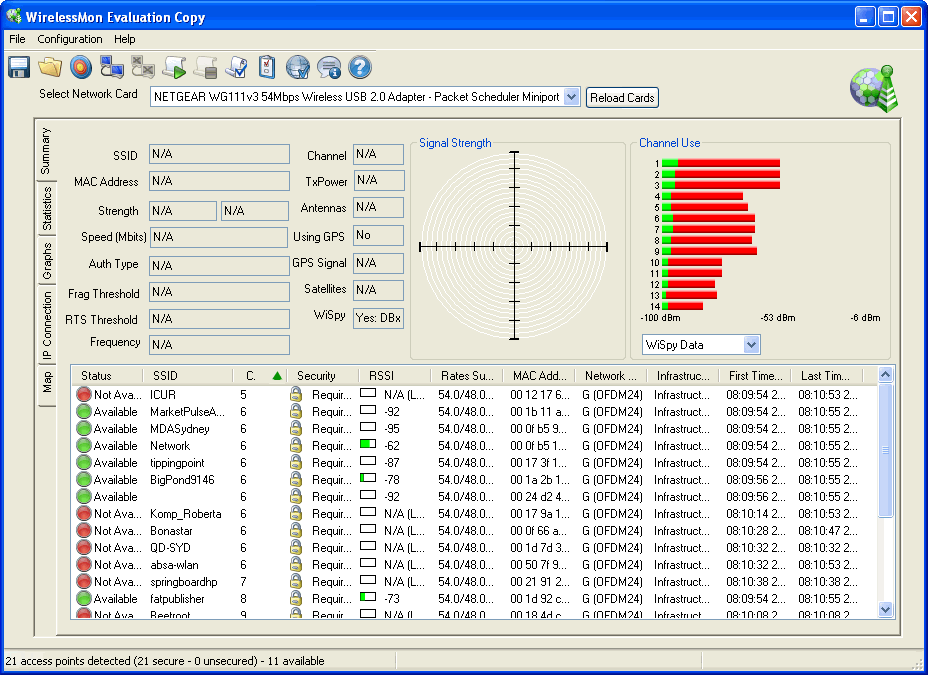Sort list by First Time column header
The width and height of the screenshot is (928, 675).
755,376
